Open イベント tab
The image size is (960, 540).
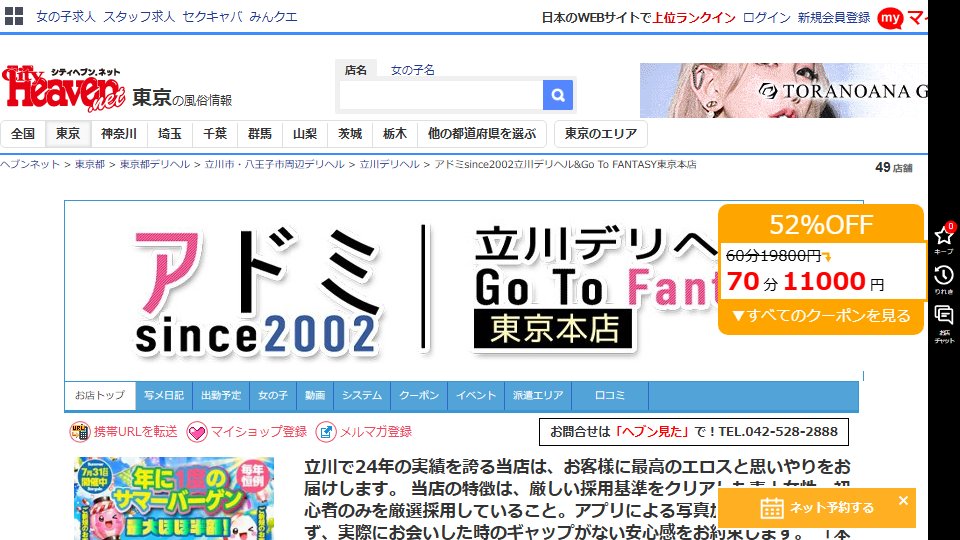(x=476, y=396)
